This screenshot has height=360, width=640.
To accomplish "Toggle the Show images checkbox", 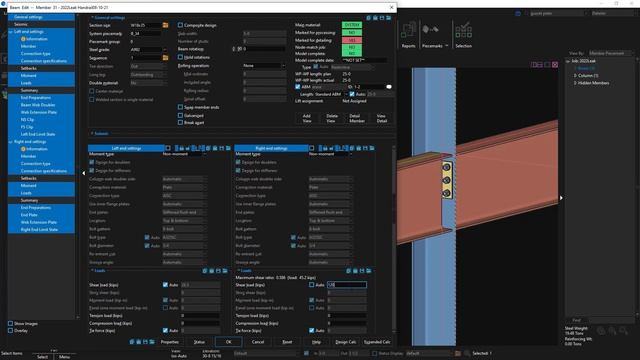I will 11,323.
